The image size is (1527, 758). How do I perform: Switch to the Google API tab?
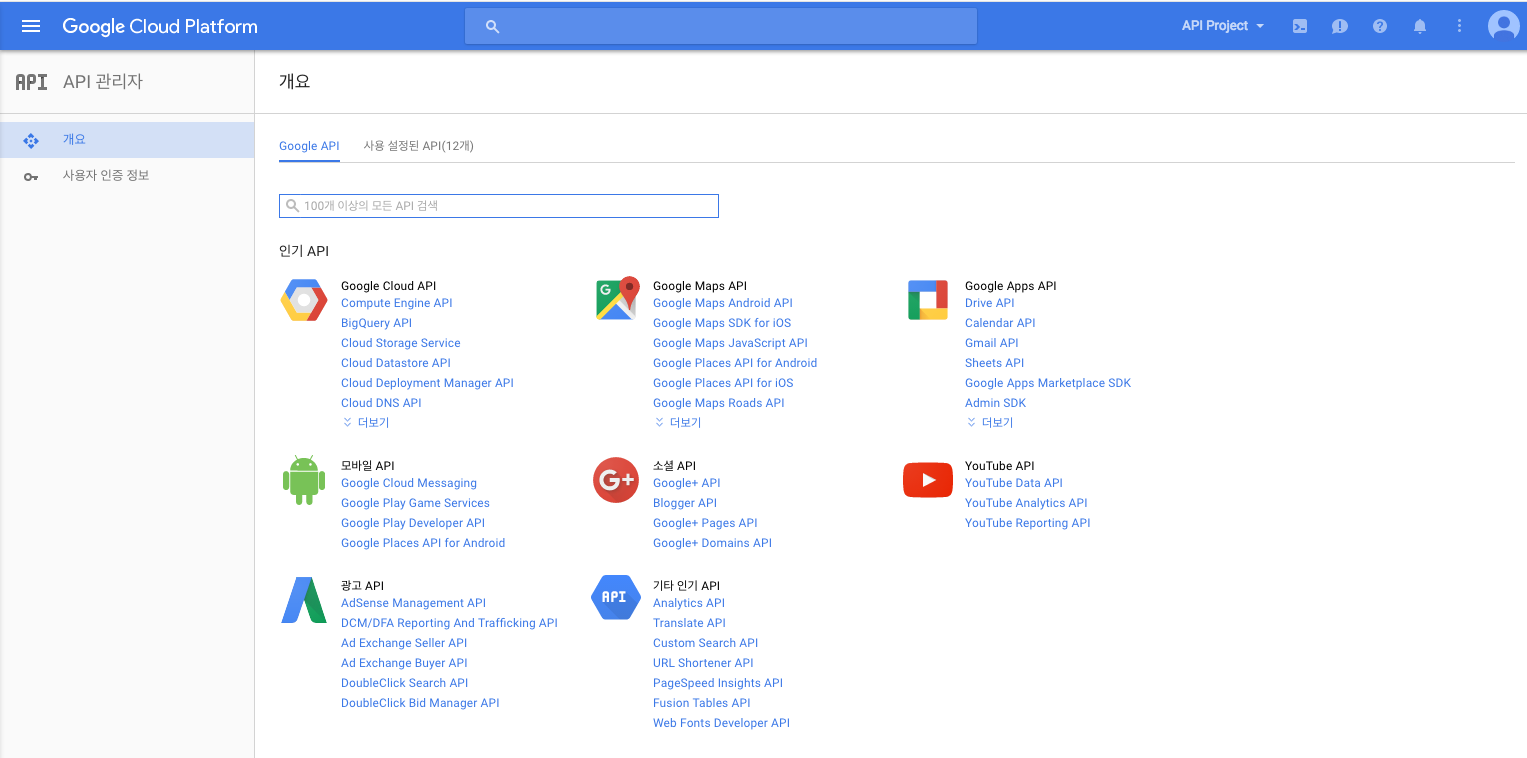click(x=309, y=146)
